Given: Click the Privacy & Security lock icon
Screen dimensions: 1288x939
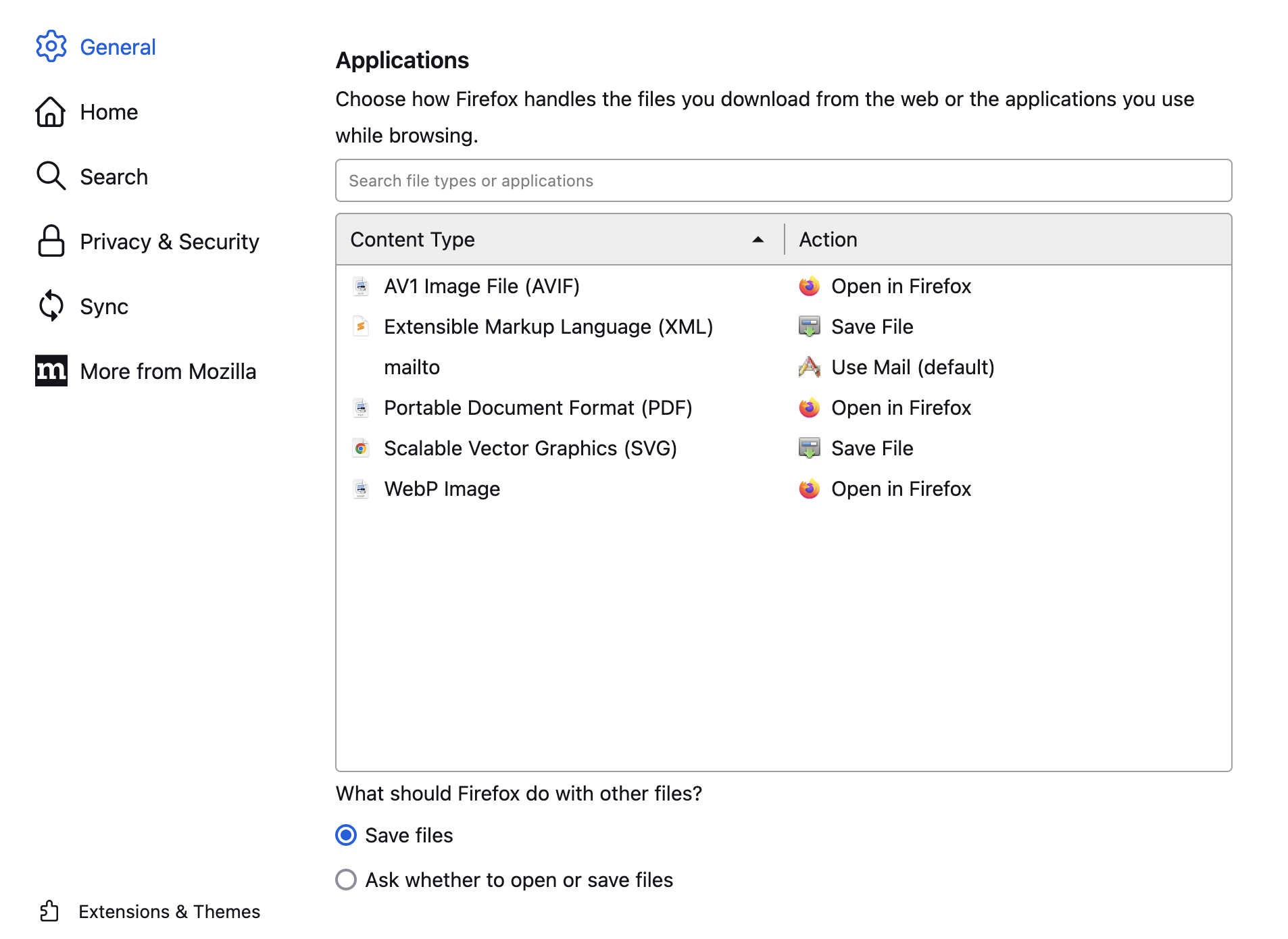Looking at the screenshot, I should (51, 241).
